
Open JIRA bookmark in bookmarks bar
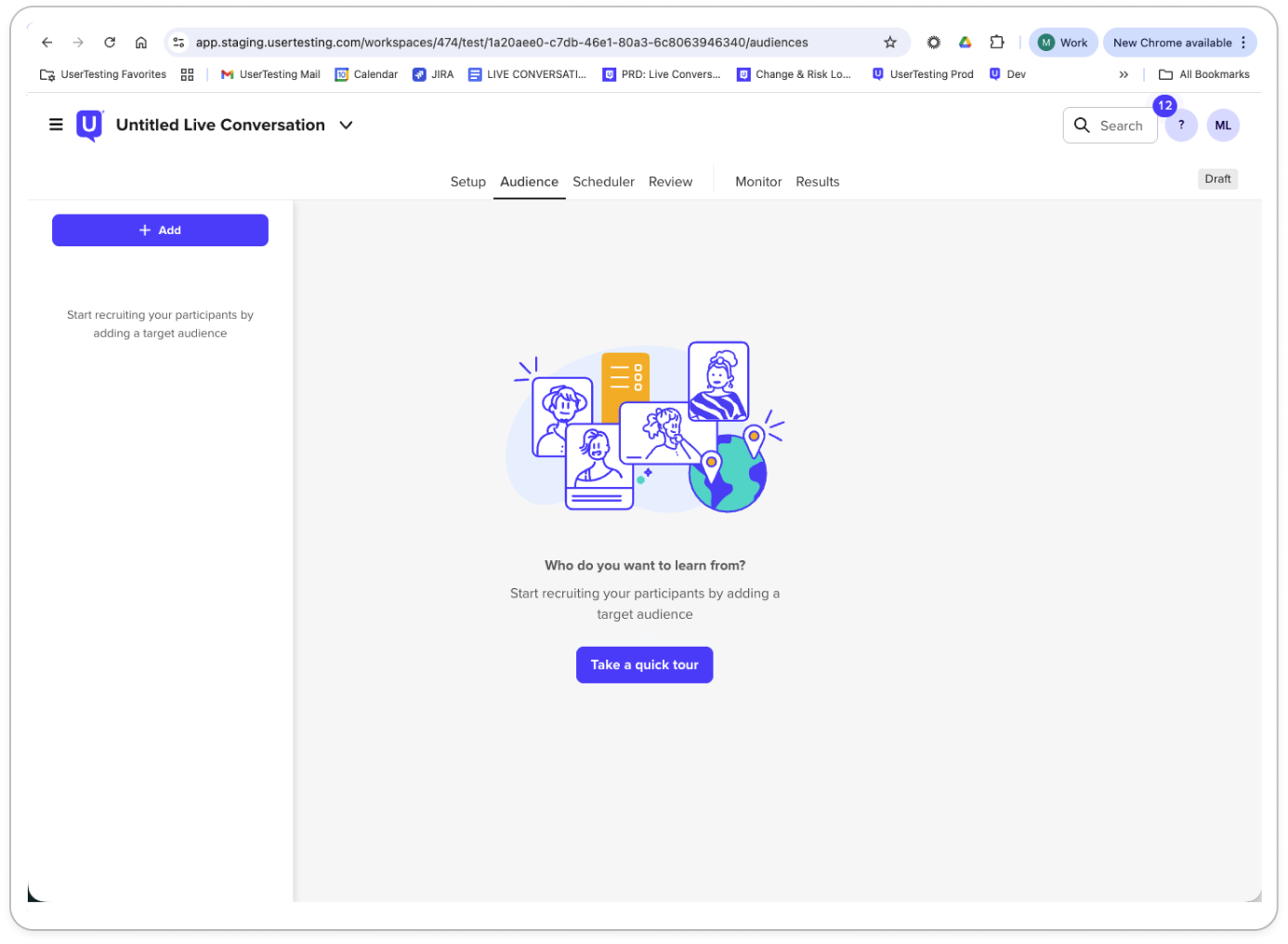coord(433,74)
